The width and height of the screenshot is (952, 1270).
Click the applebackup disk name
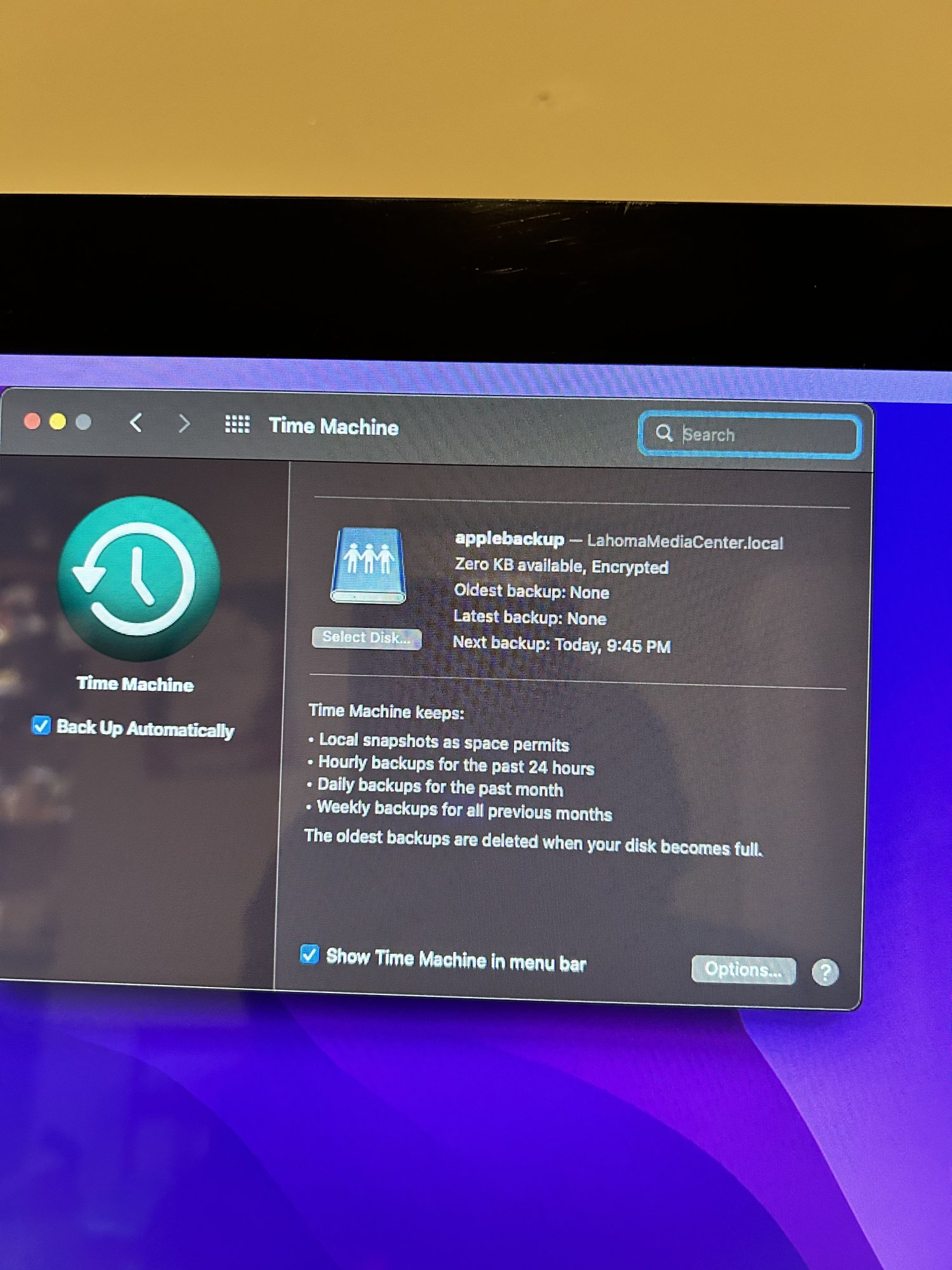click(x=510, y=539)
